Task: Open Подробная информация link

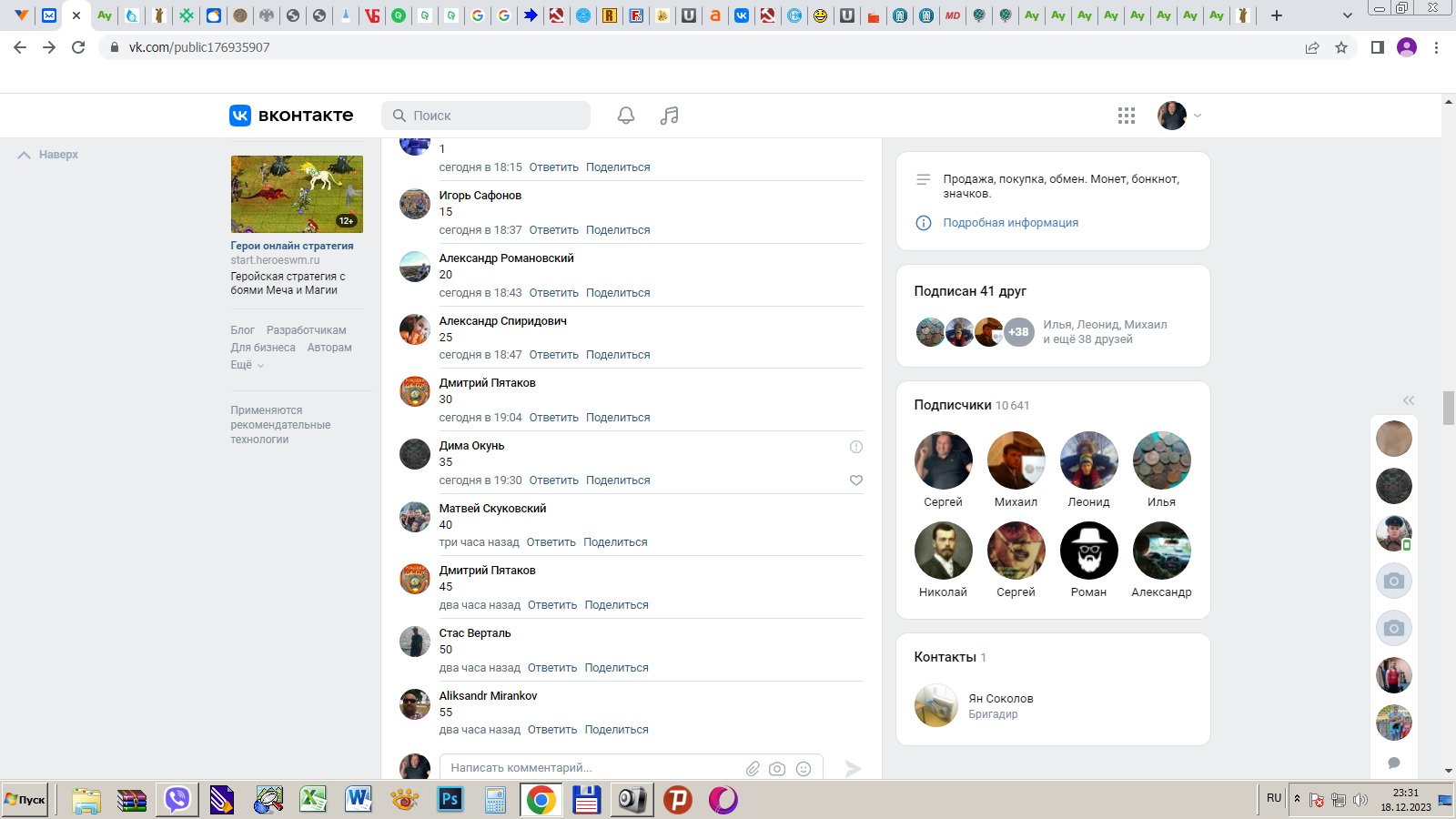Action: (1010, 223)
